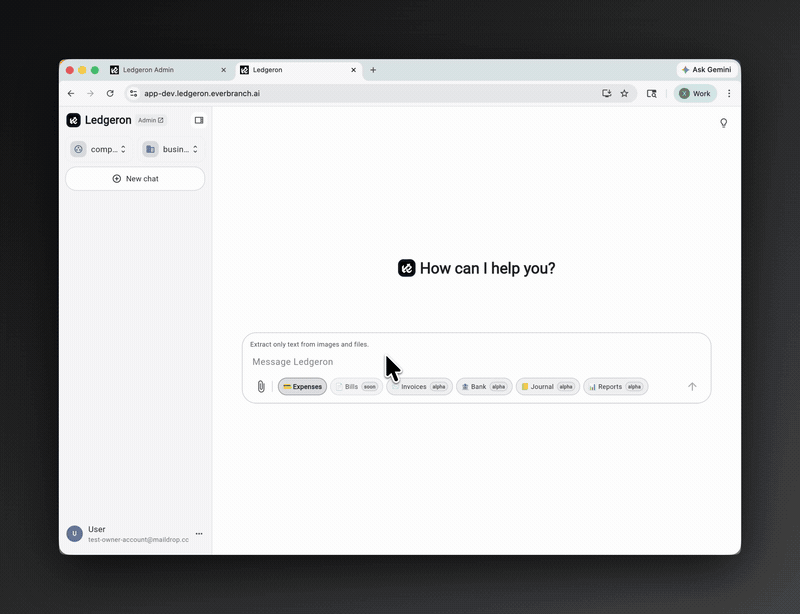Image resolution: width=800 pixels, height=614 pixels.
Task: Bookmark this page with star icon
Action: (x=624, y=93)
